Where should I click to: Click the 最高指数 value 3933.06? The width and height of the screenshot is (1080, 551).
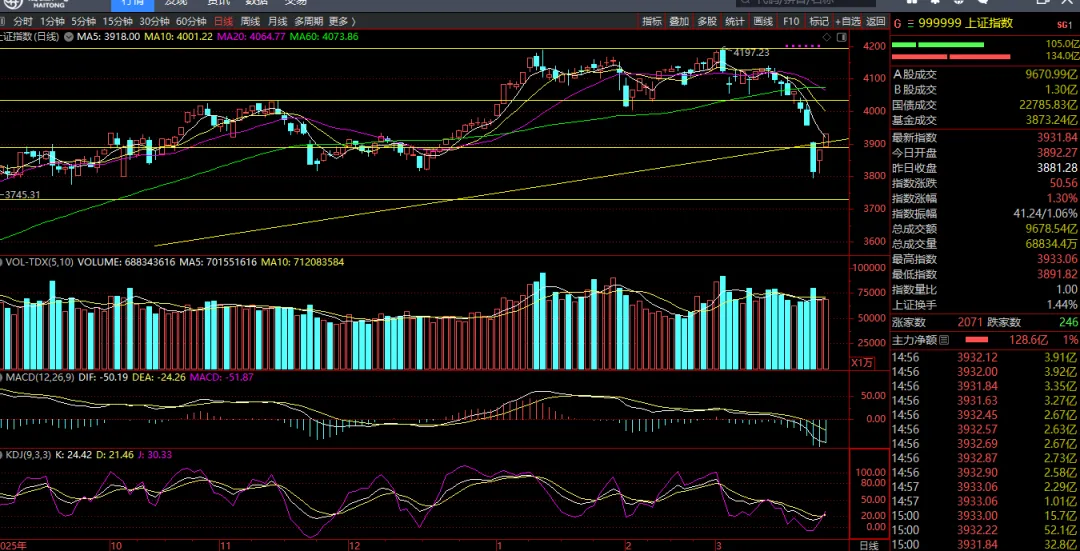pyautogui.click(x=1057, y=259)
